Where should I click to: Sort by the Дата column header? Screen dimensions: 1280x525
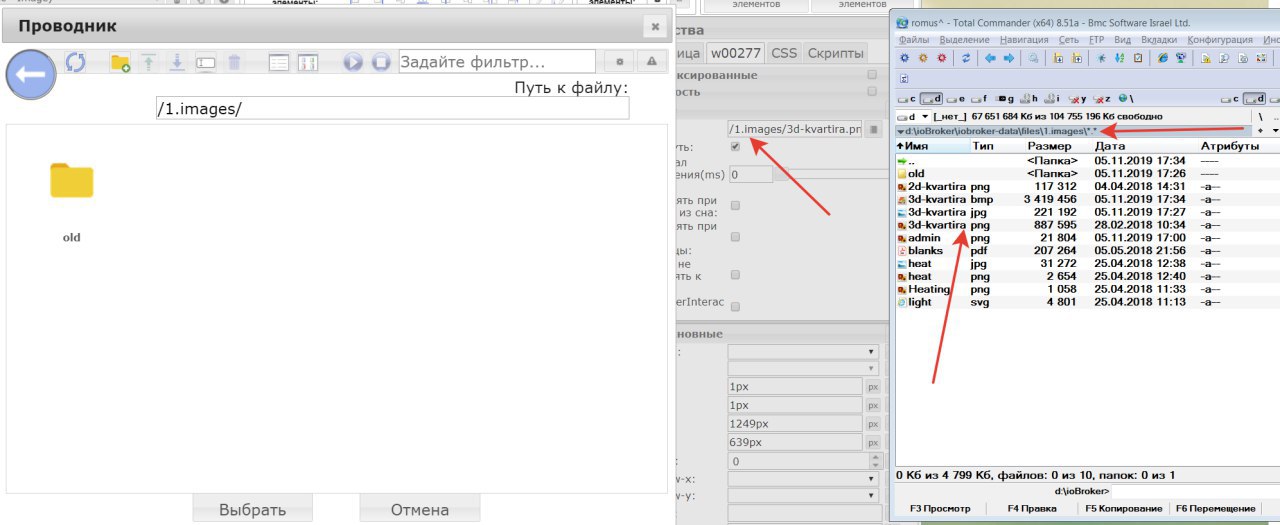(x=1109, y=146)
